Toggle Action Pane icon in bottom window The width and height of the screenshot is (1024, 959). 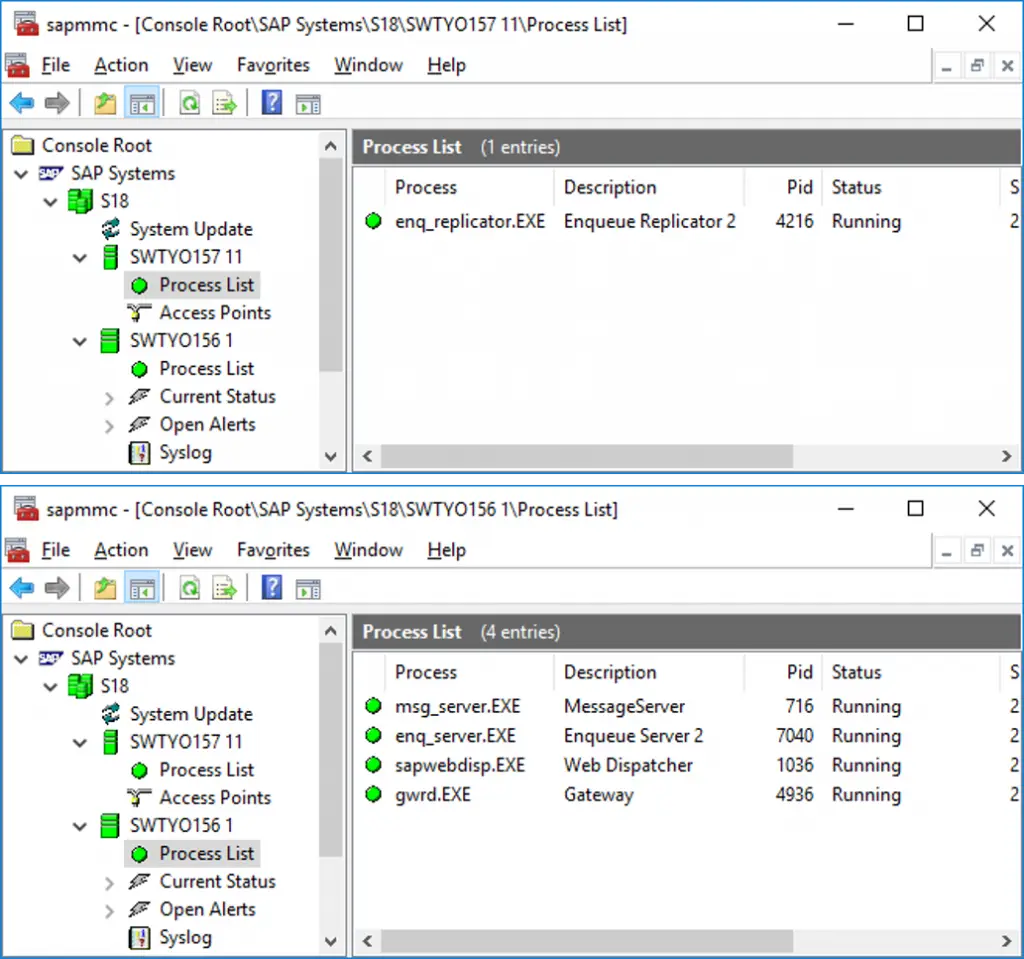click(308, 588)
